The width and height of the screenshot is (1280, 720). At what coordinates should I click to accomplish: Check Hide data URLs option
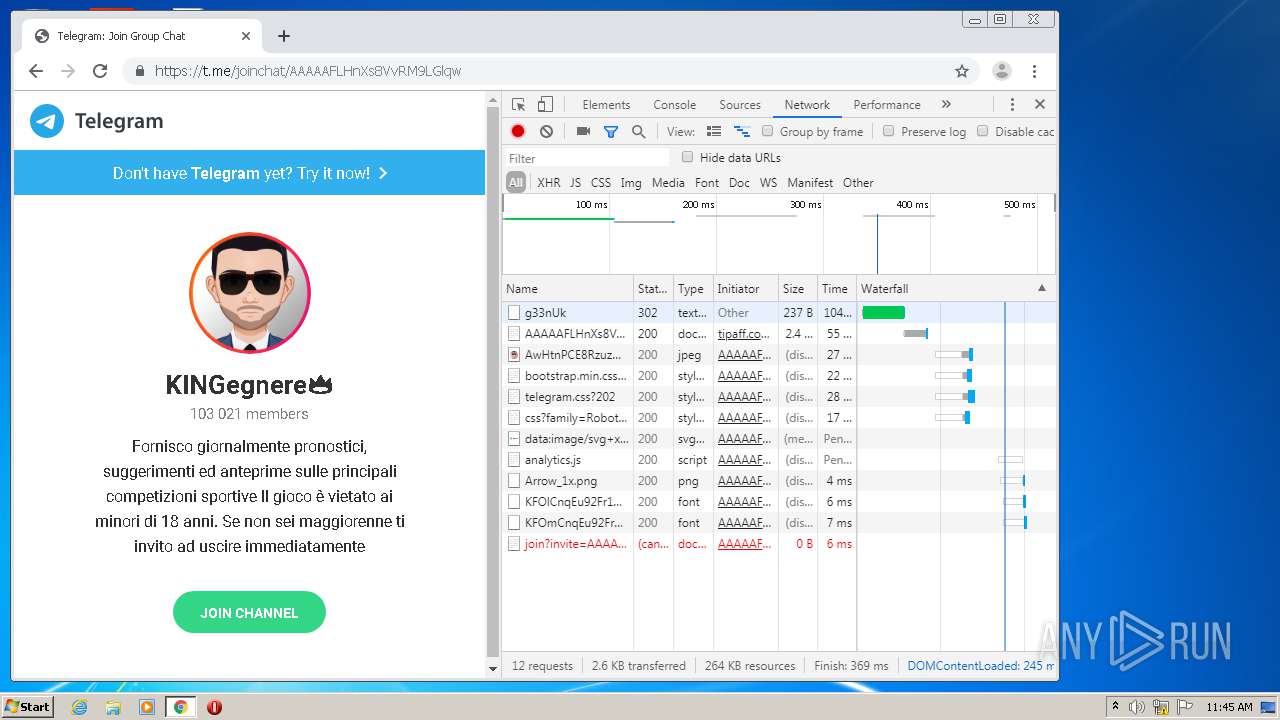pos(687,157)
